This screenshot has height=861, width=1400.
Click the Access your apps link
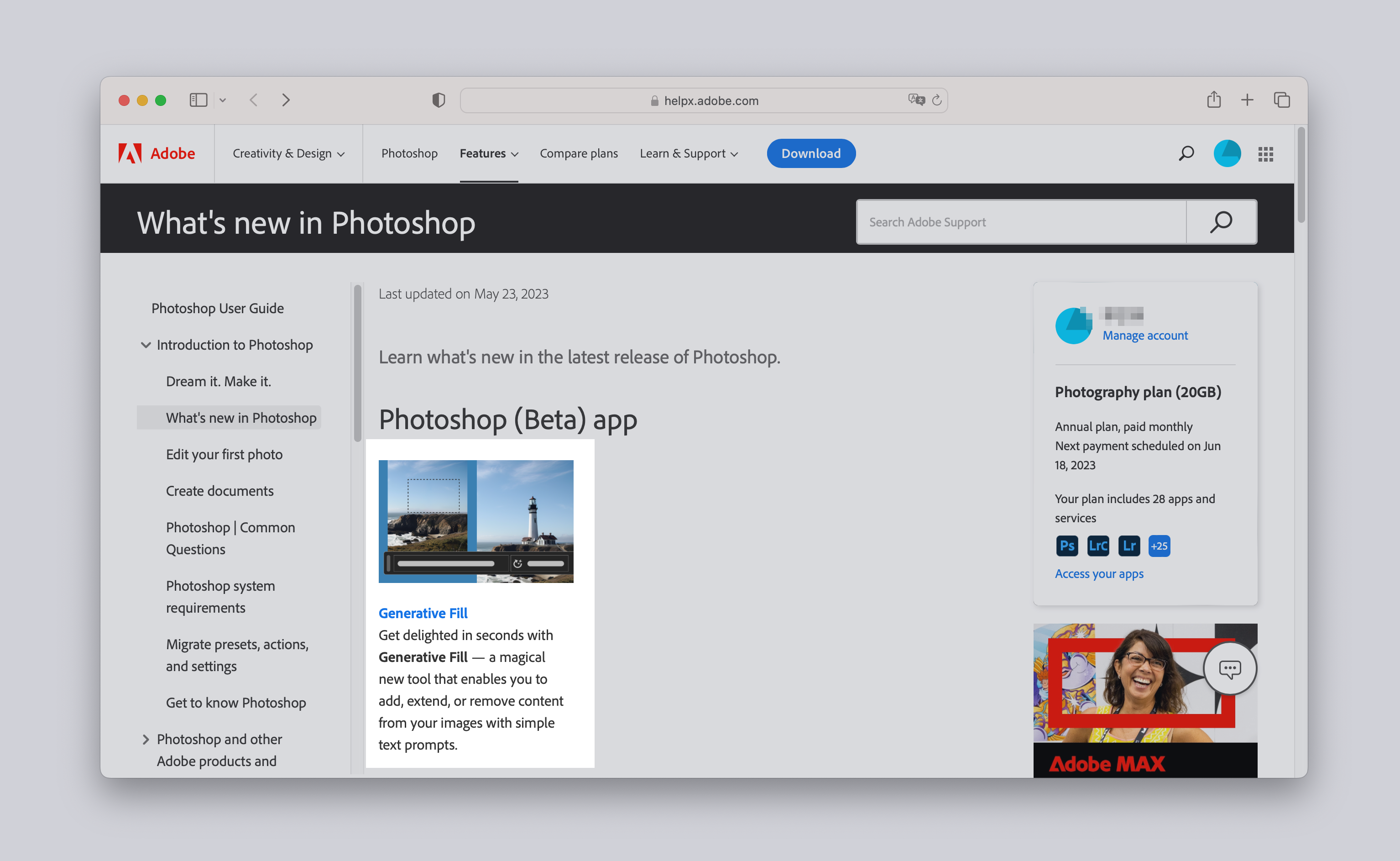pyautogui.click(x=1099, y=573)
